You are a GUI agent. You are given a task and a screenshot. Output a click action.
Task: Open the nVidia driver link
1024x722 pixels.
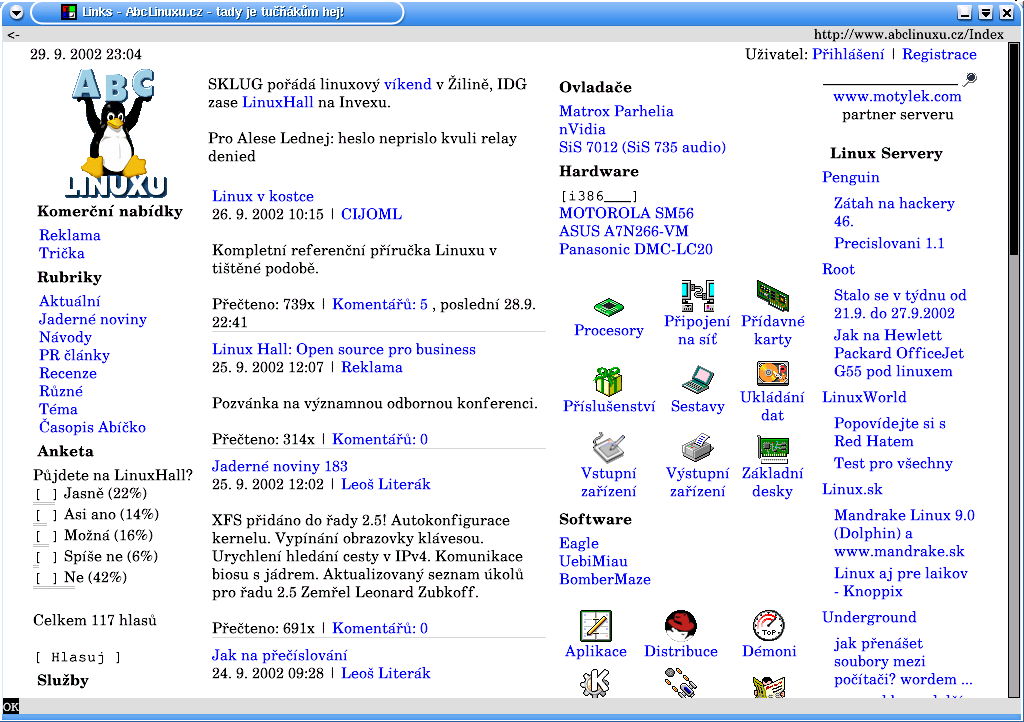point(582,129)
